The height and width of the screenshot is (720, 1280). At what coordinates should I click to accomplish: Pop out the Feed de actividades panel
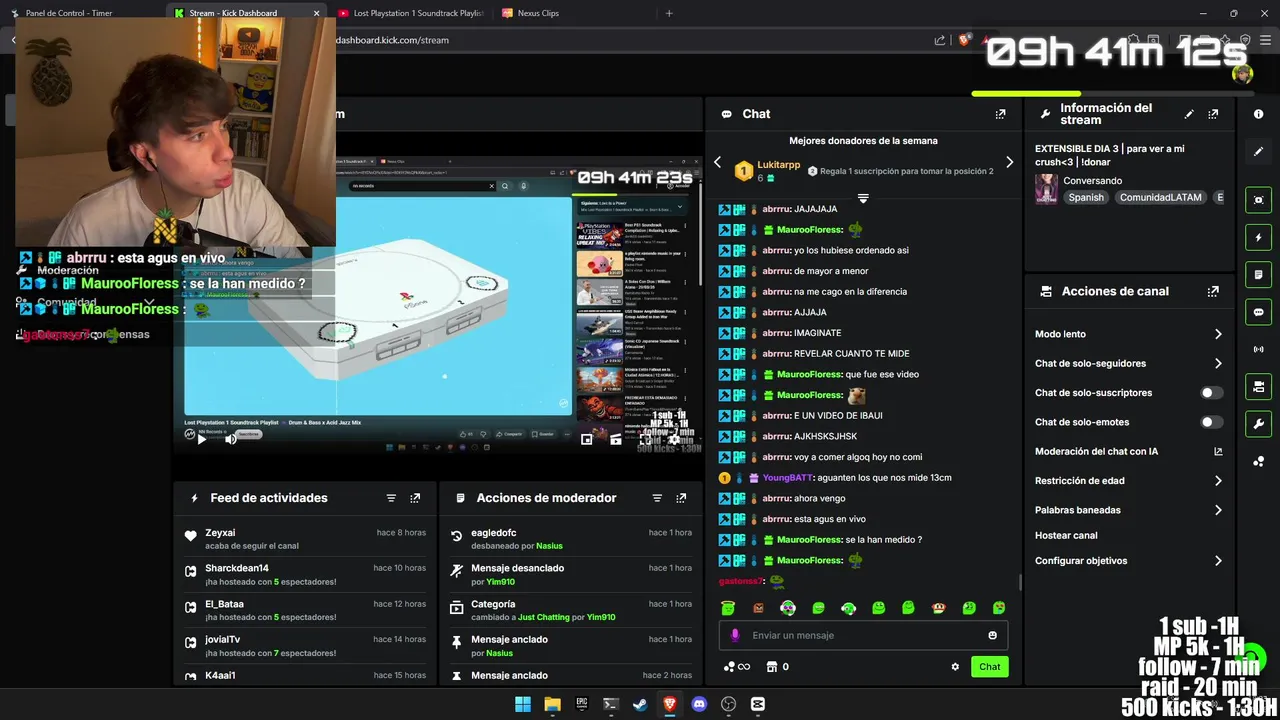coord(415,498)
